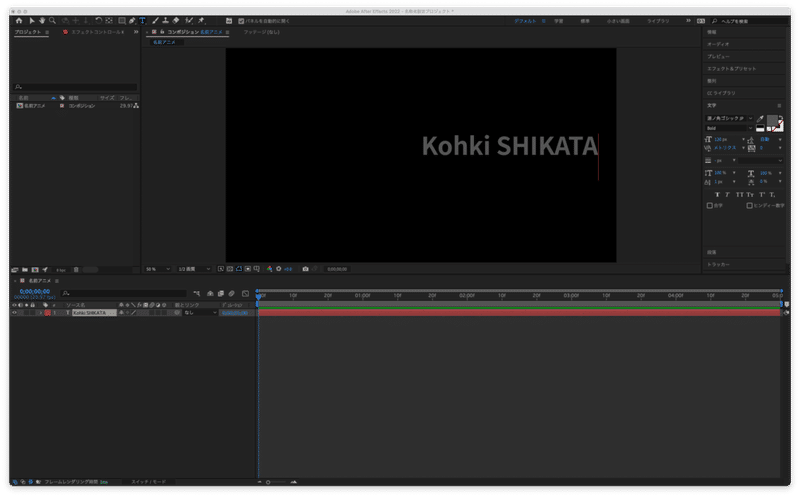Enable Small Caps text style

tap(750, 194)
